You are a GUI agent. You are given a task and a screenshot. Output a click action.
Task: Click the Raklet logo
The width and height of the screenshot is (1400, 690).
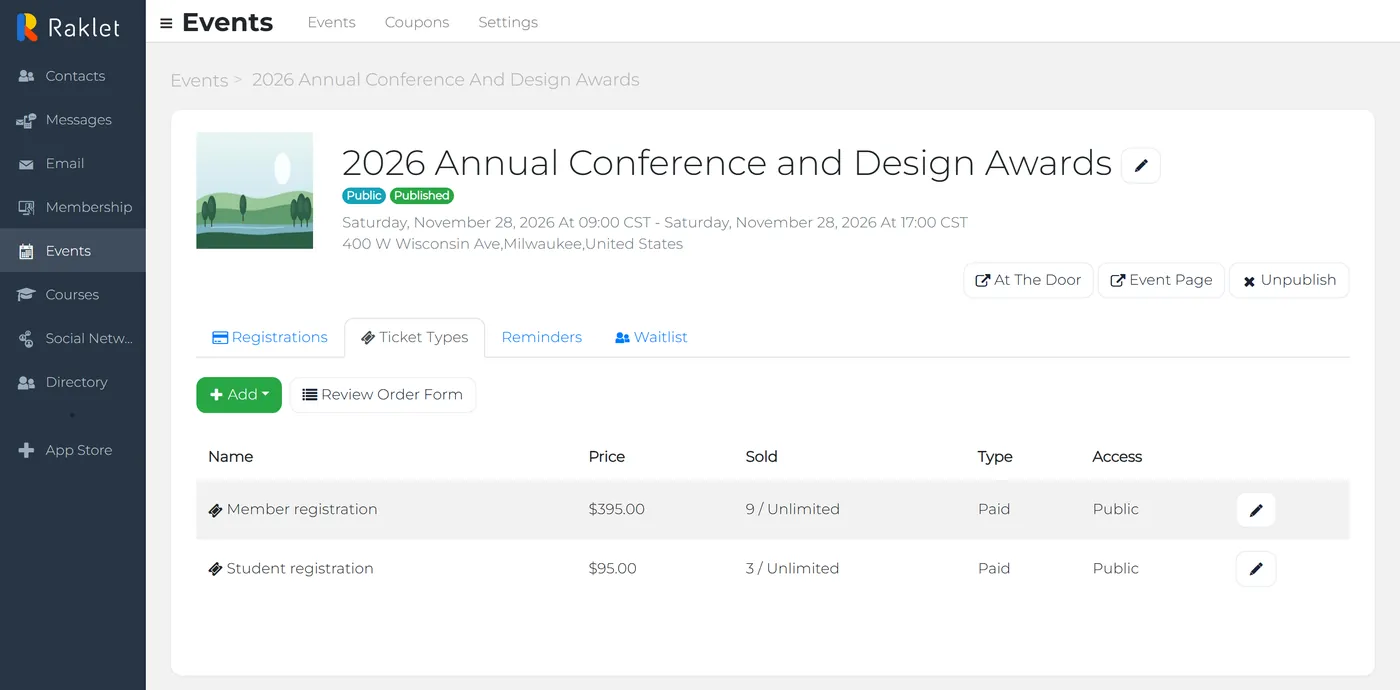68,27
